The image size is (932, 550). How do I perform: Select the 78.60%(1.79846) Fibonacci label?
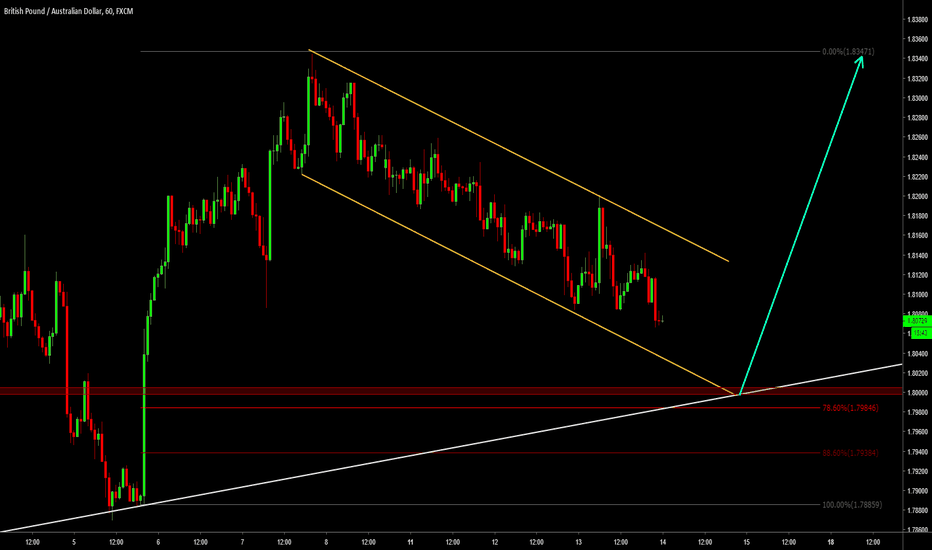850,408
